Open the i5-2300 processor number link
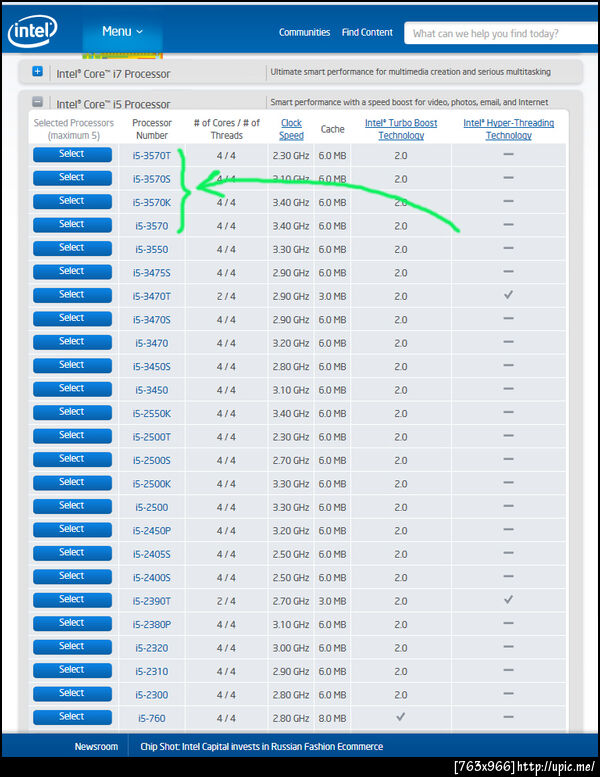600x777 pixels. pyautogui.click(x=152, y=695)
